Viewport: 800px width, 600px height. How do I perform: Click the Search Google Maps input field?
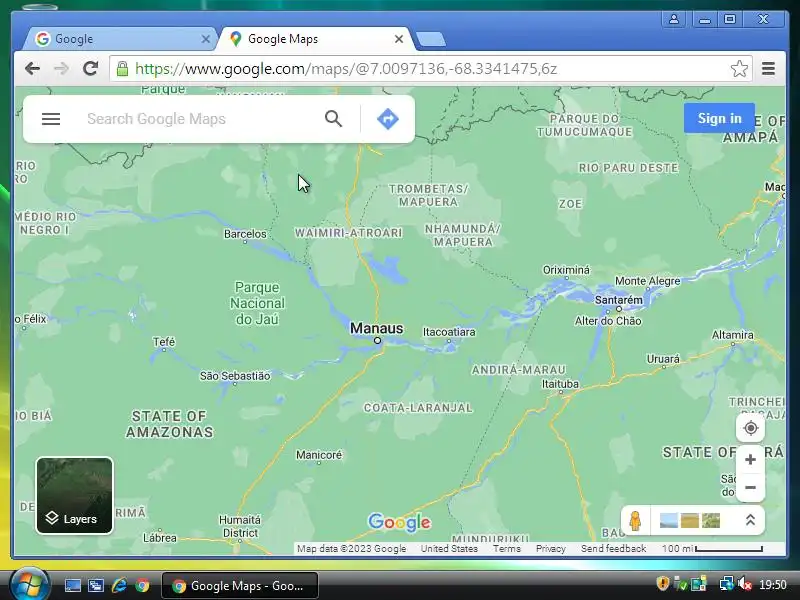pyautogui.click(x=199, y=119)
